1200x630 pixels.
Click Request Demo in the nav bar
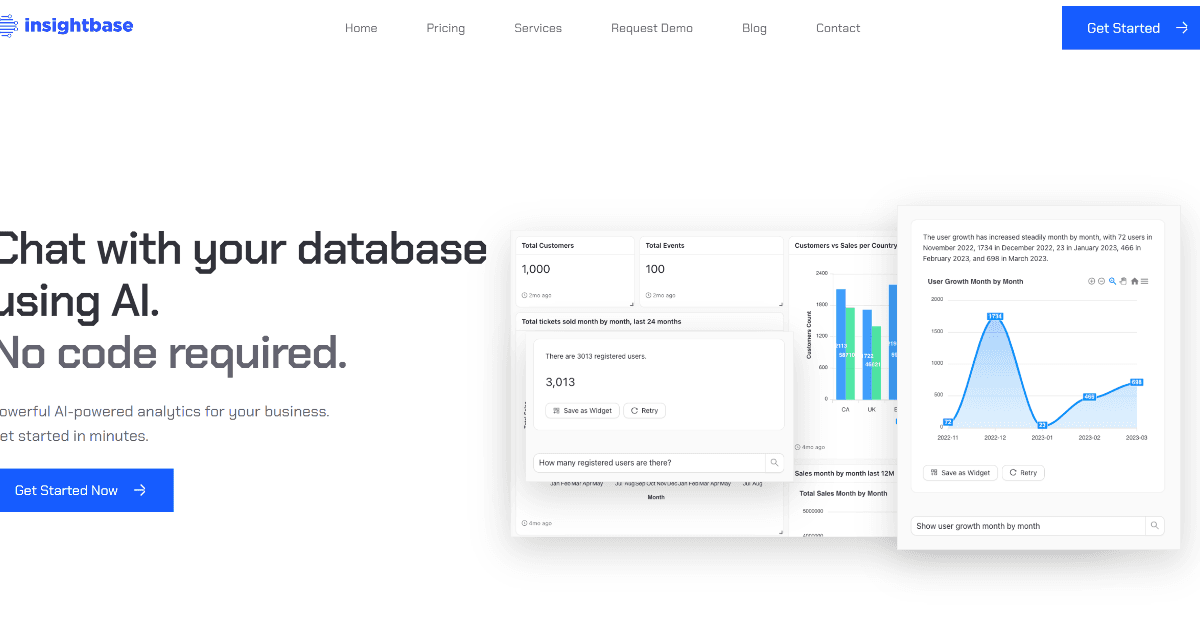(x=652, y=28)
